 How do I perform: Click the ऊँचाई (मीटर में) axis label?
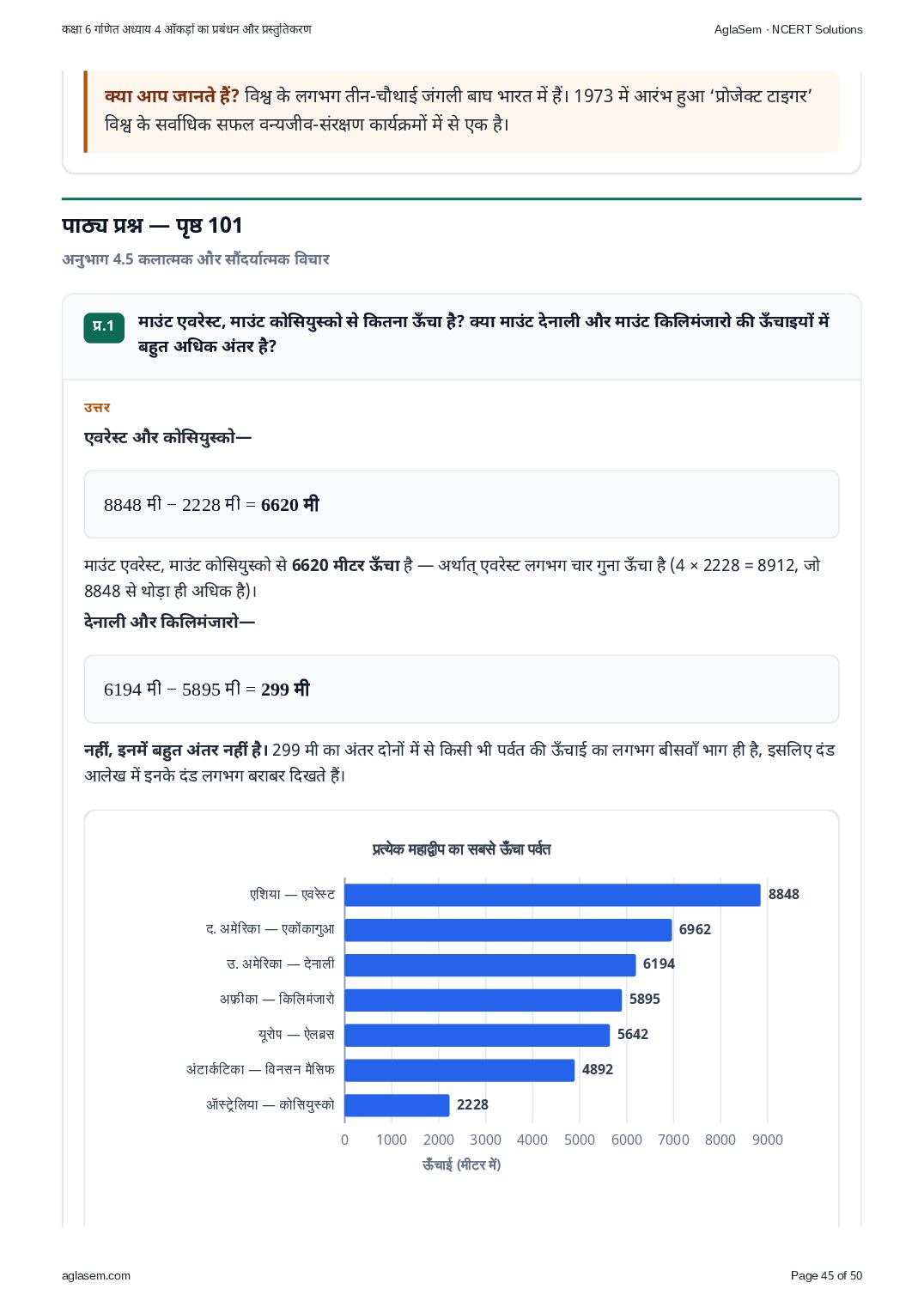point(461,1165)
